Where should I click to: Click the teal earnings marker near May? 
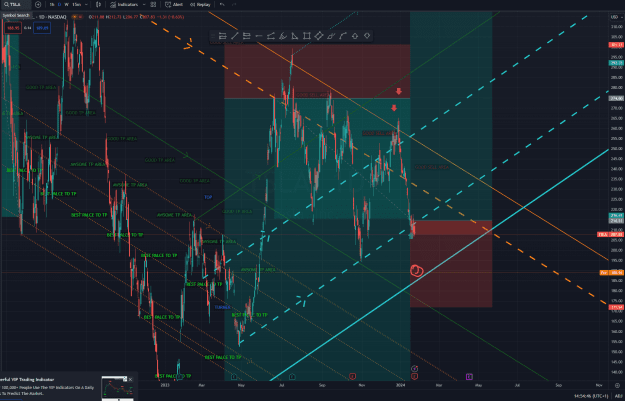coord(234,376)
